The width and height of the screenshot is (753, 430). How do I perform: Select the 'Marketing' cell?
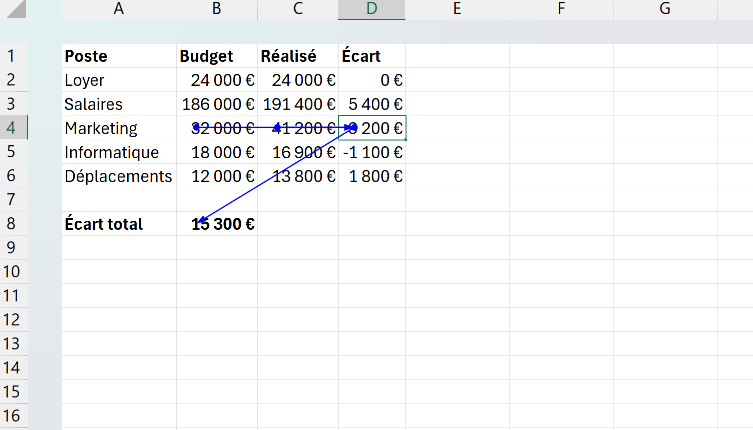[119, 128]
